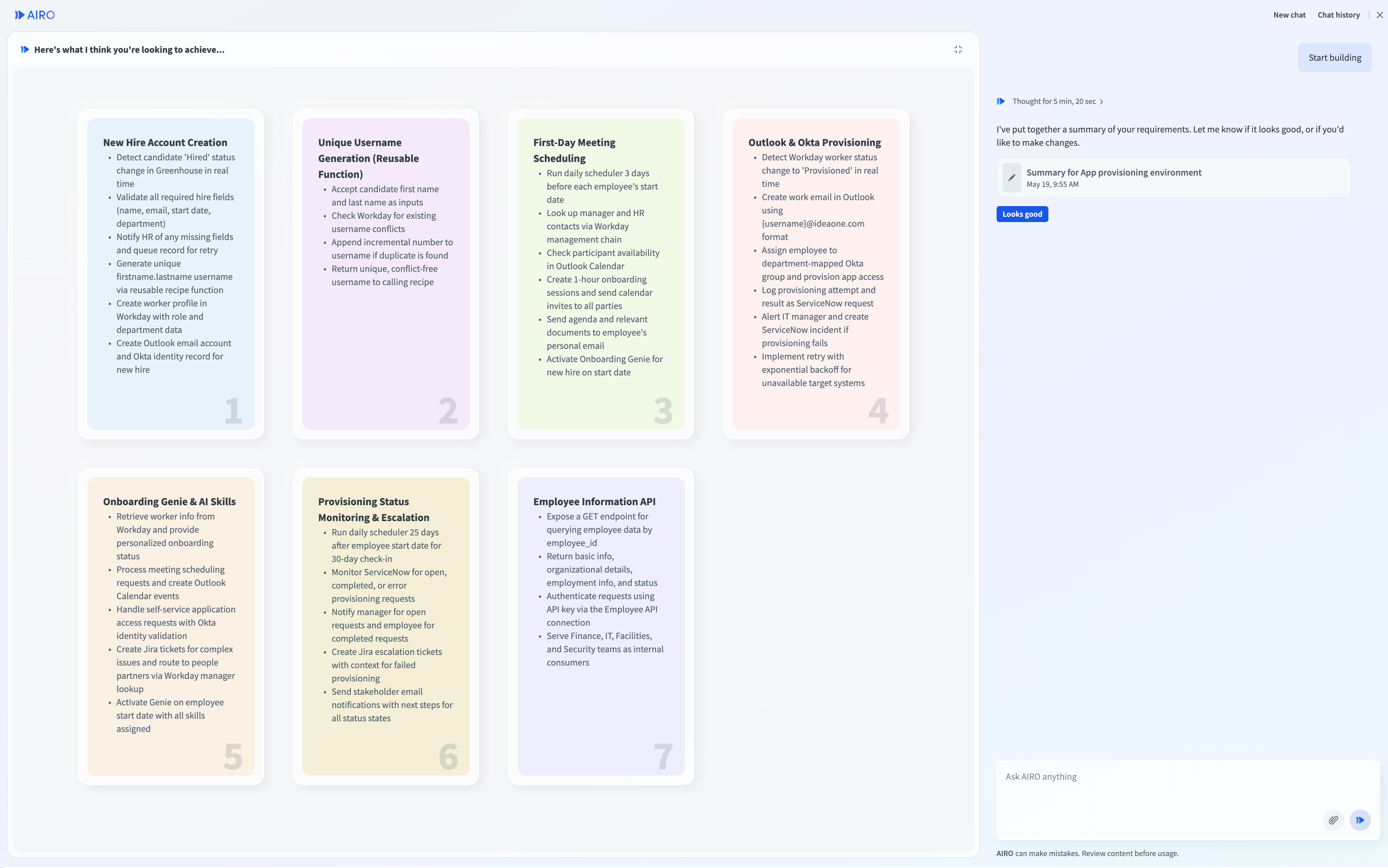Viewport: 1388px width, 868px height.
Task: Click the paperclip attach file icon
Action: pyautogui.click(x=1334, y=820)
